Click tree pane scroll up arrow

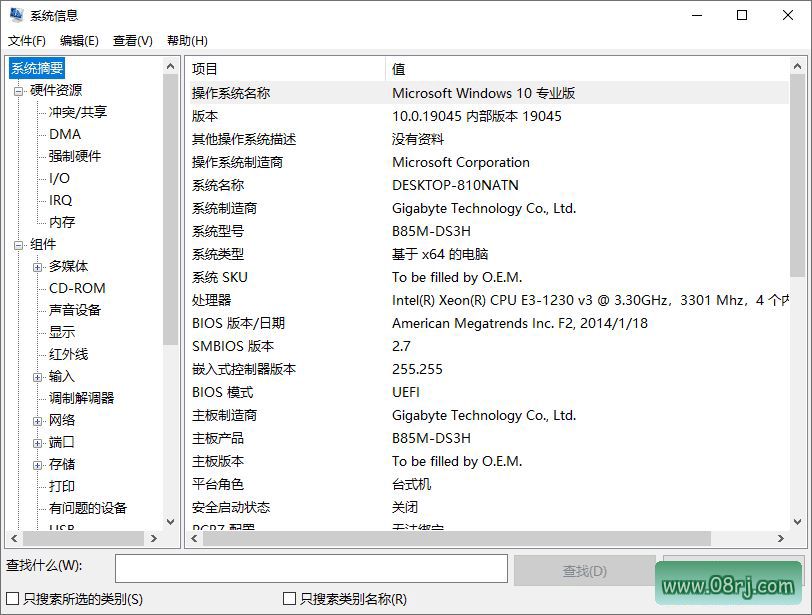(x=170, y=66)
